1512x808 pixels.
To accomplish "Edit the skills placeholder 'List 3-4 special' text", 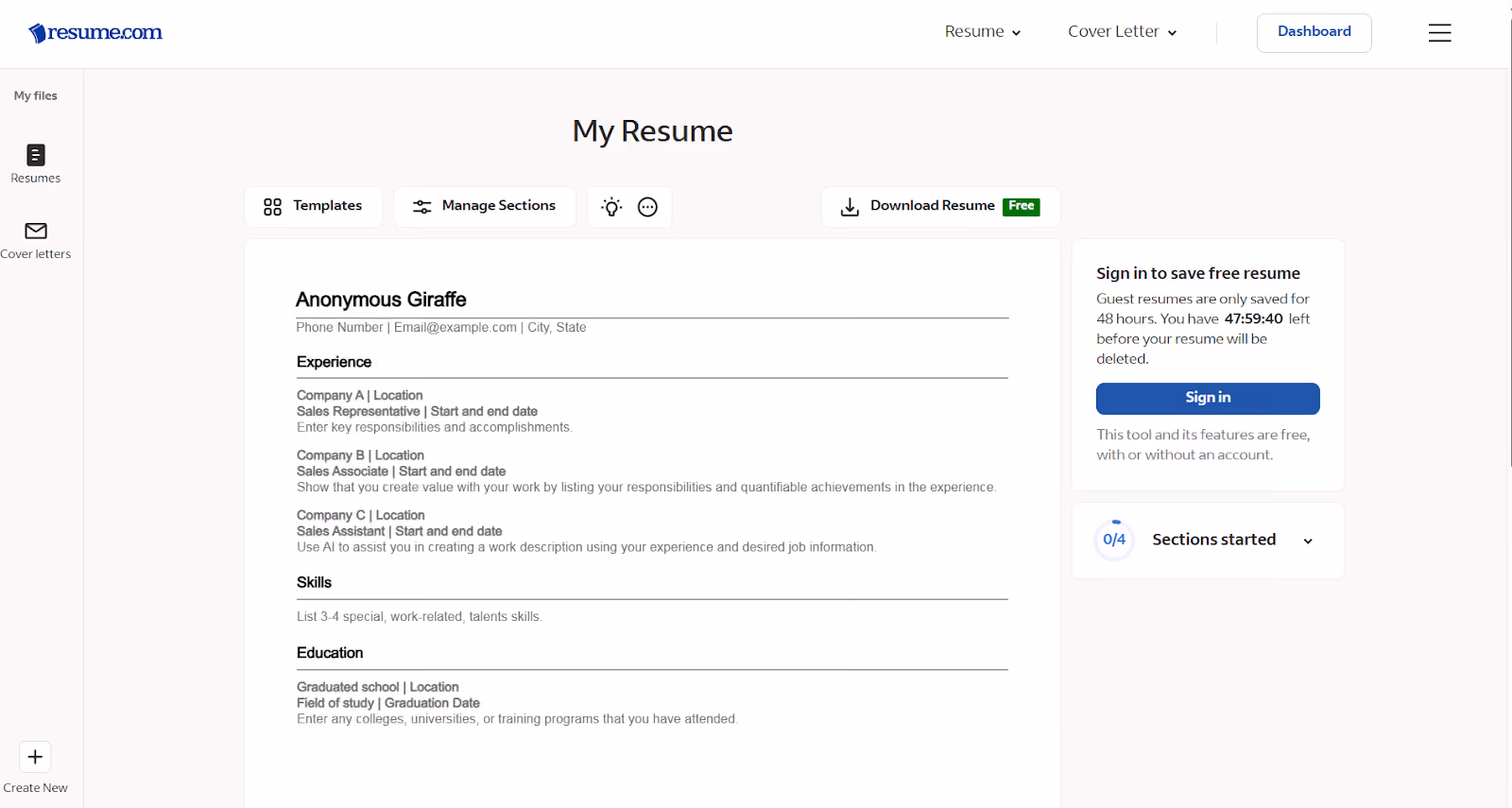I will coord(420,616).
